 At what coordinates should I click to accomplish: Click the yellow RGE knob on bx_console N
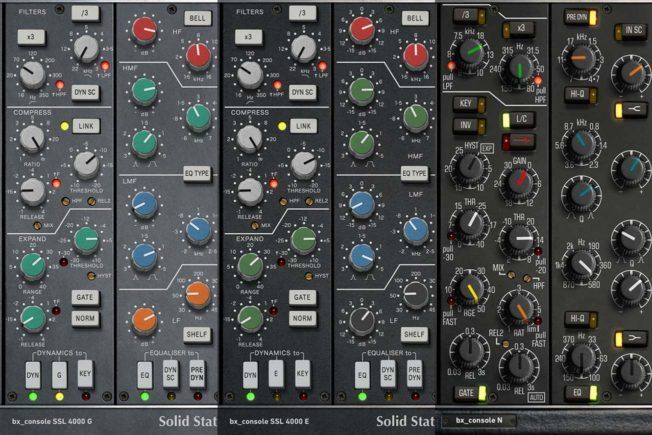470,288
